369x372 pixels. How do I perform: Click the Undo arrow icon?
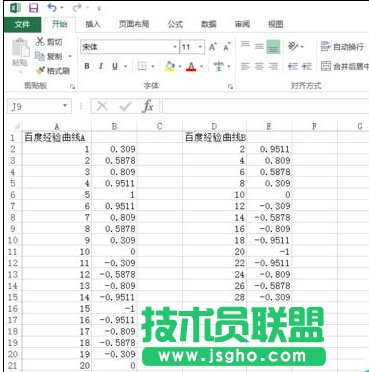point(52,7)
